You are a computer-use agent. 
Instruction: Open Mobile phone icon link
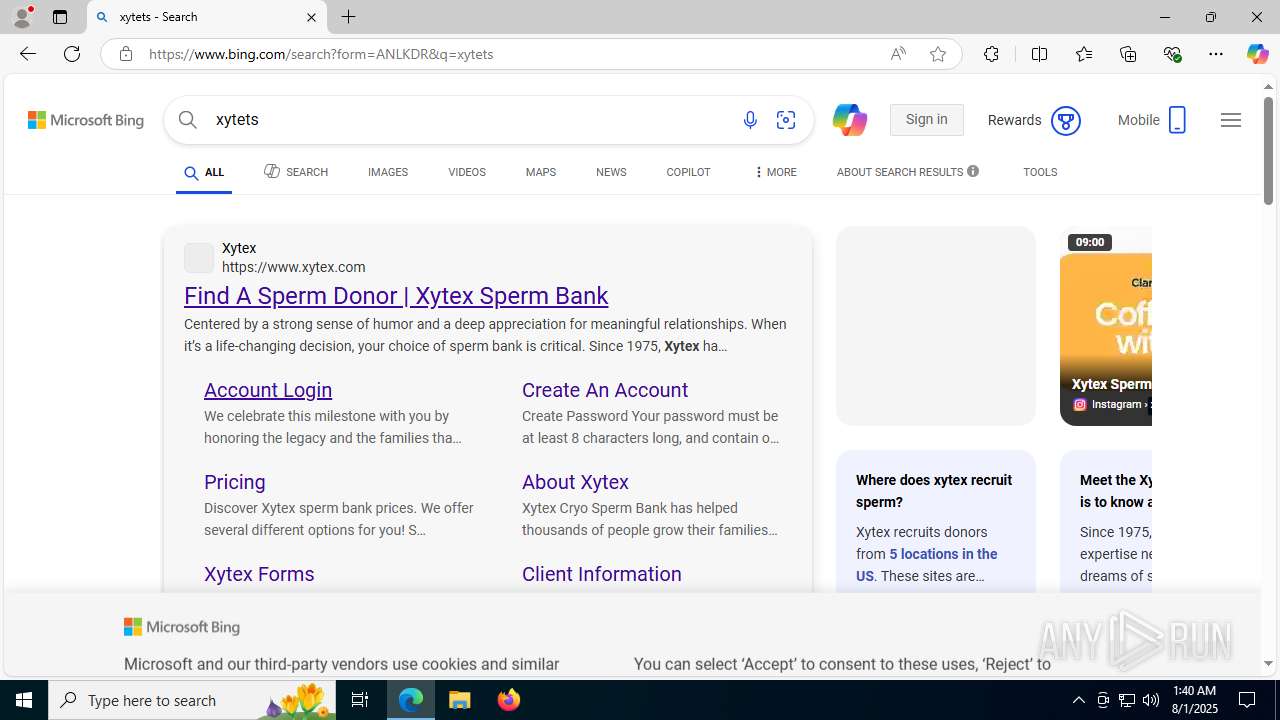click(x=1177, y=120)
